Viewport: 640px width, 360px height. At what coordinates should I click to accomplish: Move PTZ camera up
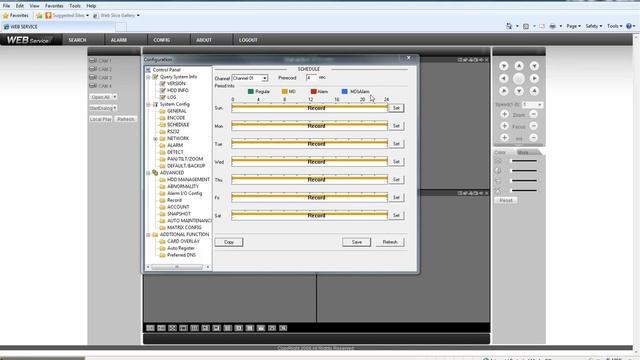pos(519,66)
